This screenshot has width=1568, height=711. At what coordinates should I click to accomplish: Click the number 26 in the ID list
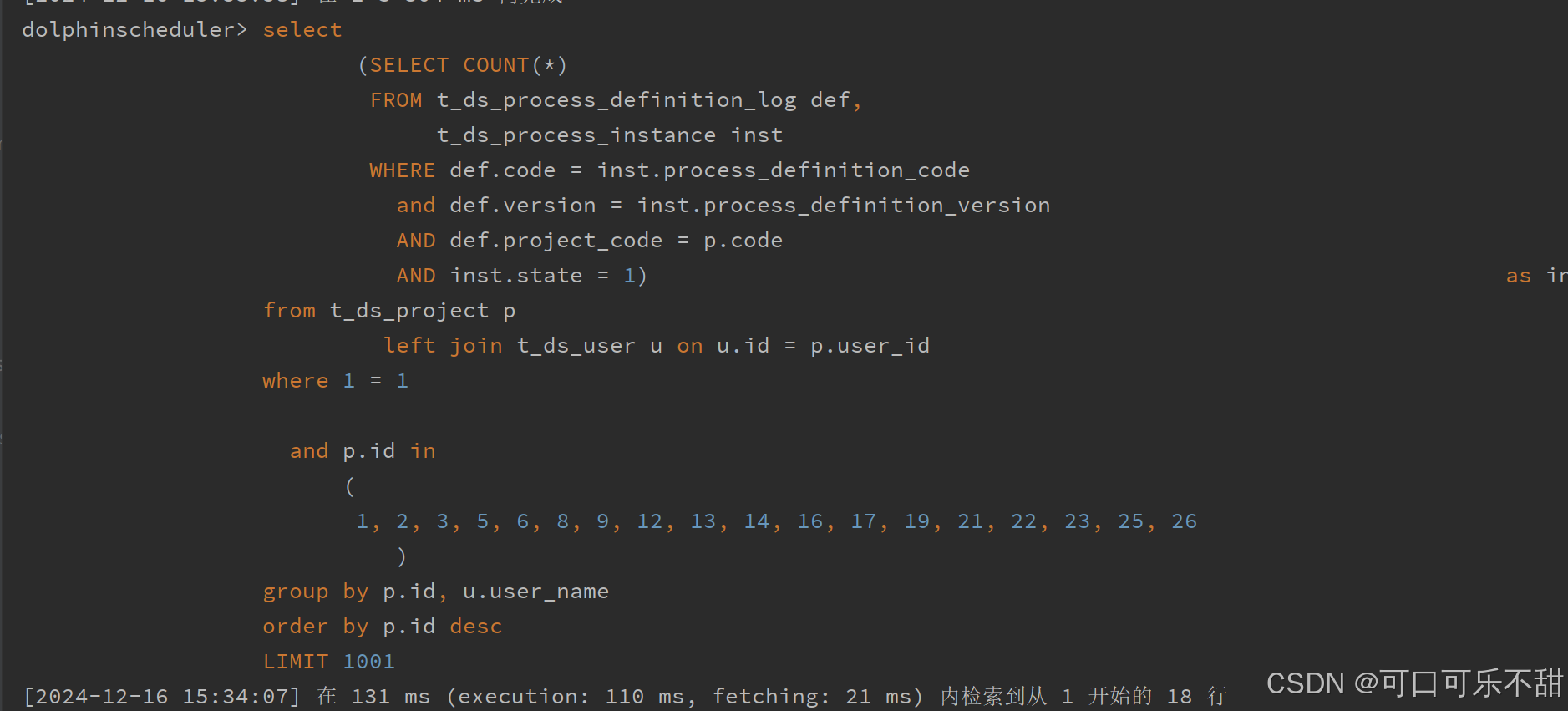pyautogui.click(x=1184, y=521)
